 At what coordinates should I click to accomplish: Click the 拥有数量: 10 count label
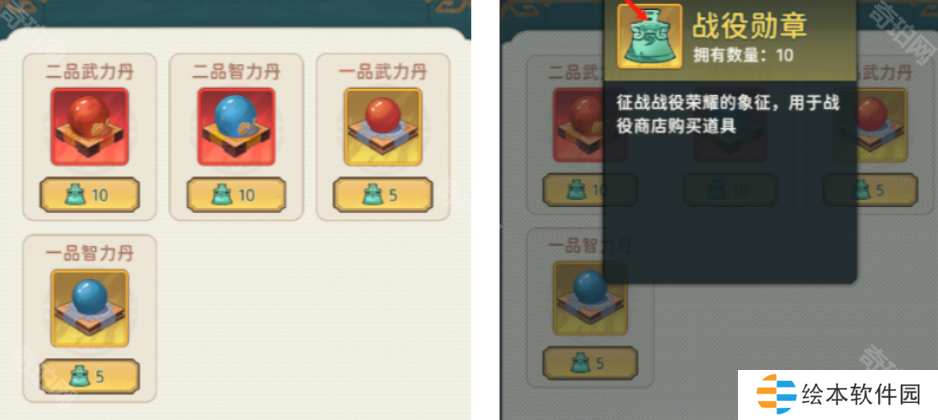click(743, 55)
